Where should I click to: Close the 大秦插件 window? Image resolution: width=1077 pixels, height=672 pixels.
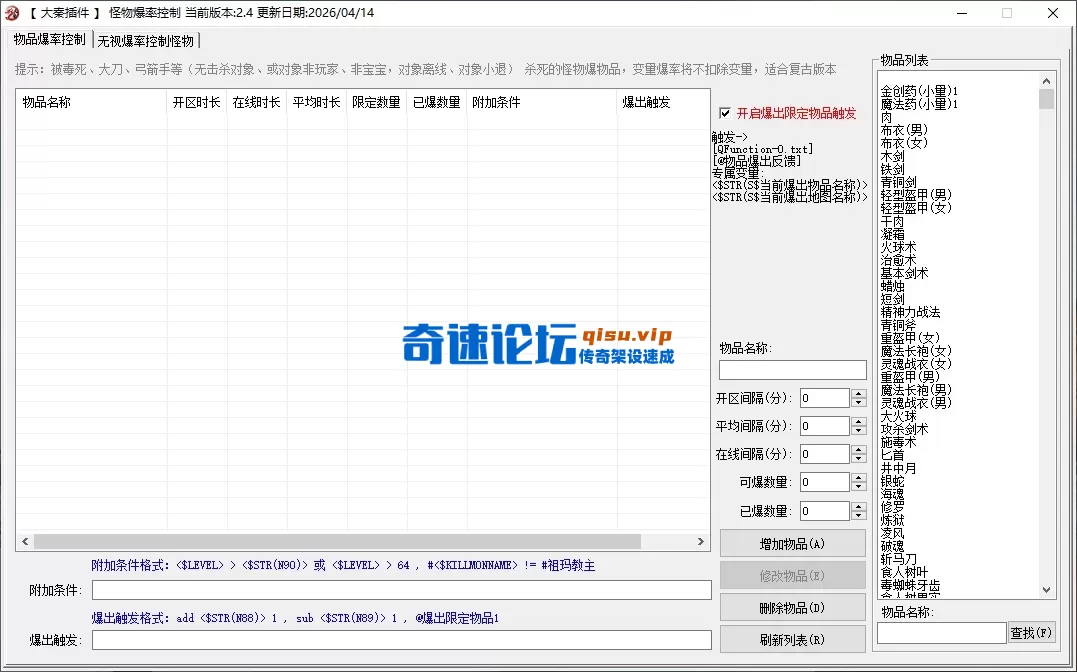coord(1052,13)
